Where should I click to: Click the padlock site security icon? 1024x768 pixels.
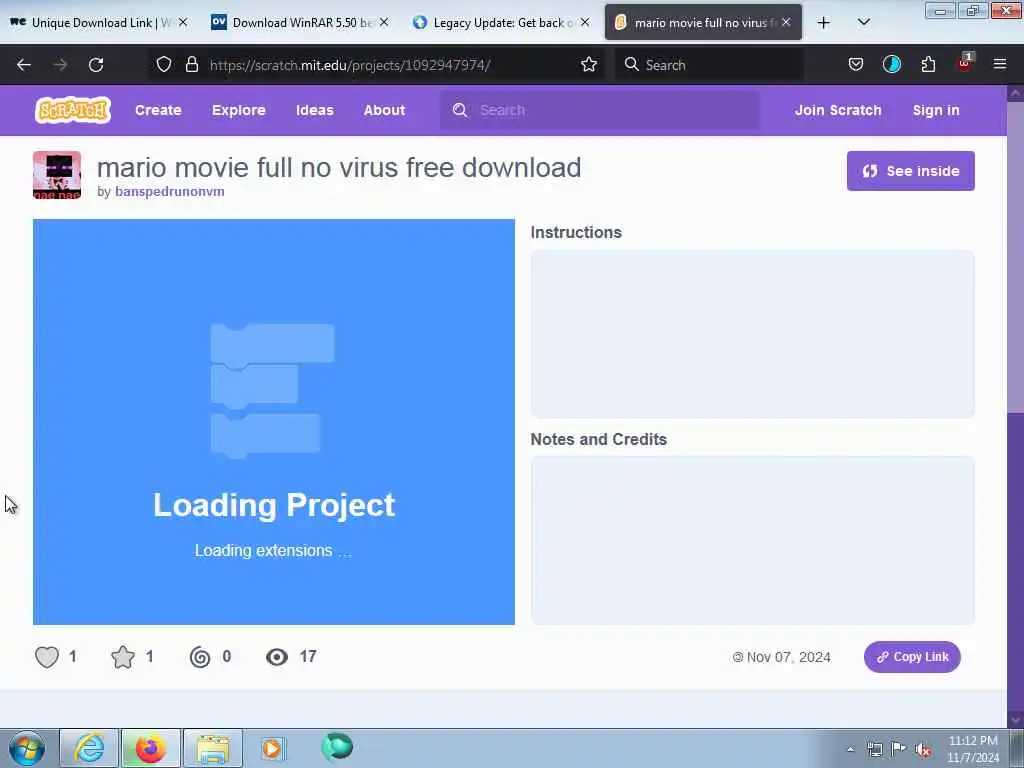[191, 64]
